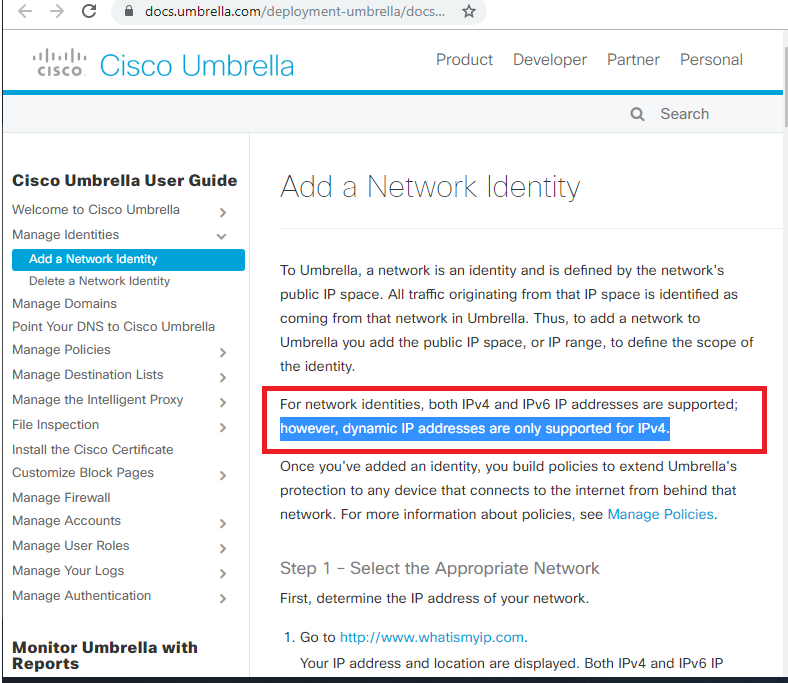788x683 pixels.
Task: Open the http://www.whatismyip.com link
Action: [432, 637]
